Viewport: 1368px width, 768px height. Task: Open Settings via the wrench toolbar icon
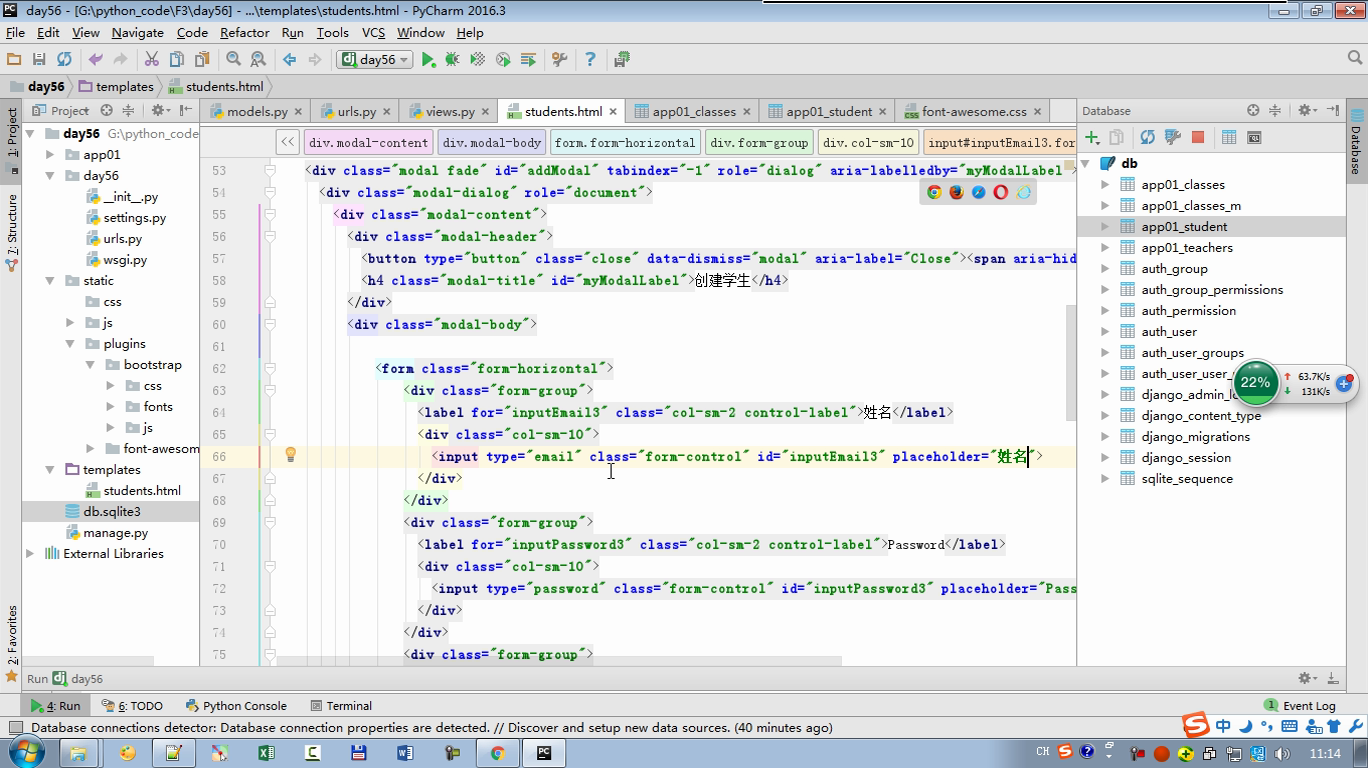point(559,60)
